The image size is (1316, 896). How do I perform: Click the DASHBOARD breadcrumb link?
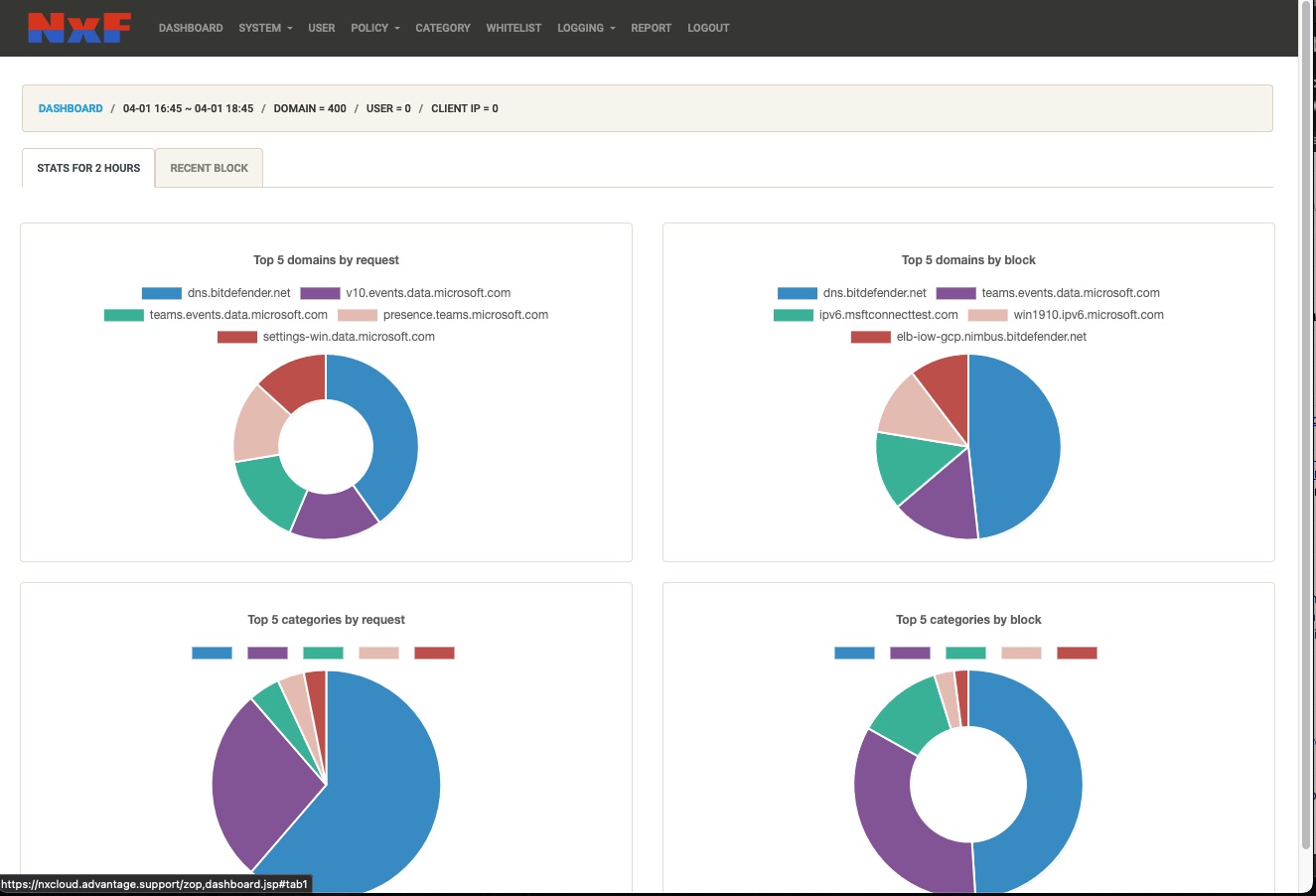click(x=70, y=107)
